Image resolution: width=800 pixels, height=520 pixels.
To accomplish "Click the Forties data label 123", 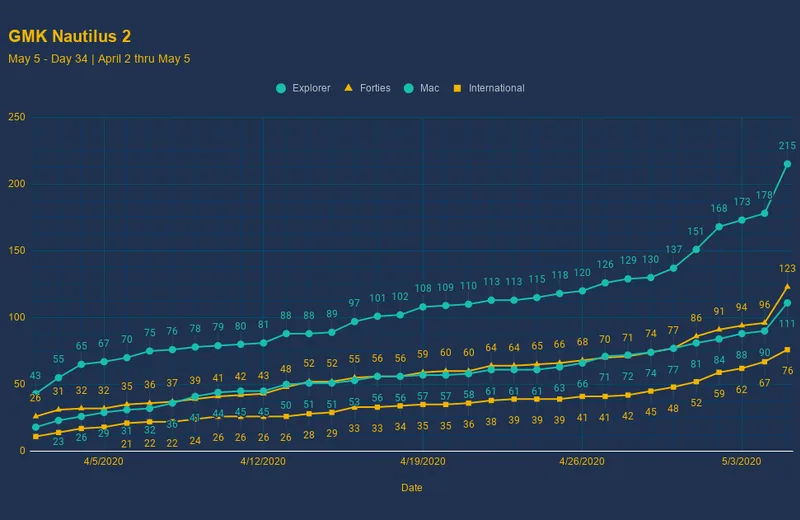I will coord(787,268).
